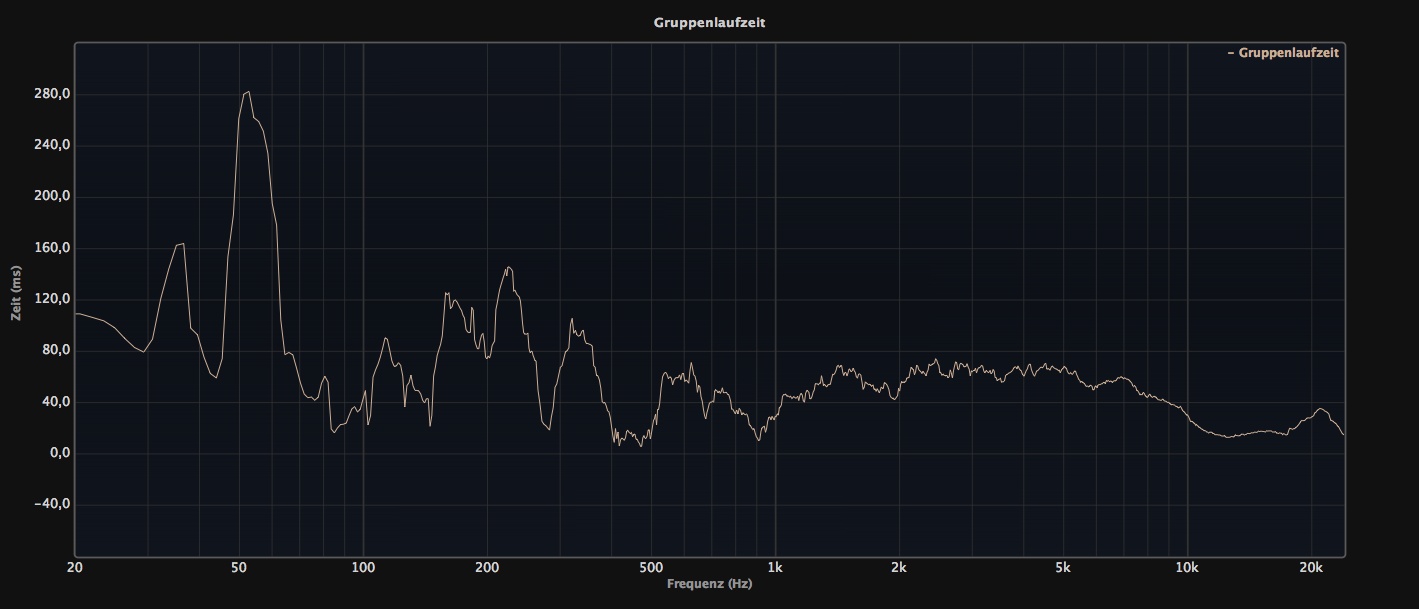Click the 280,0 value on the time axis

tap(52, 94)
